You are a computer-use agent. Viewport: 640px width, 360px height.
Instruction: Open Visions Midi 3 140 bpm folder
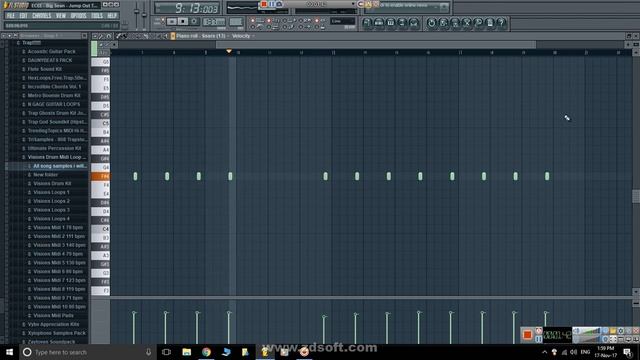tap(59, 245)
